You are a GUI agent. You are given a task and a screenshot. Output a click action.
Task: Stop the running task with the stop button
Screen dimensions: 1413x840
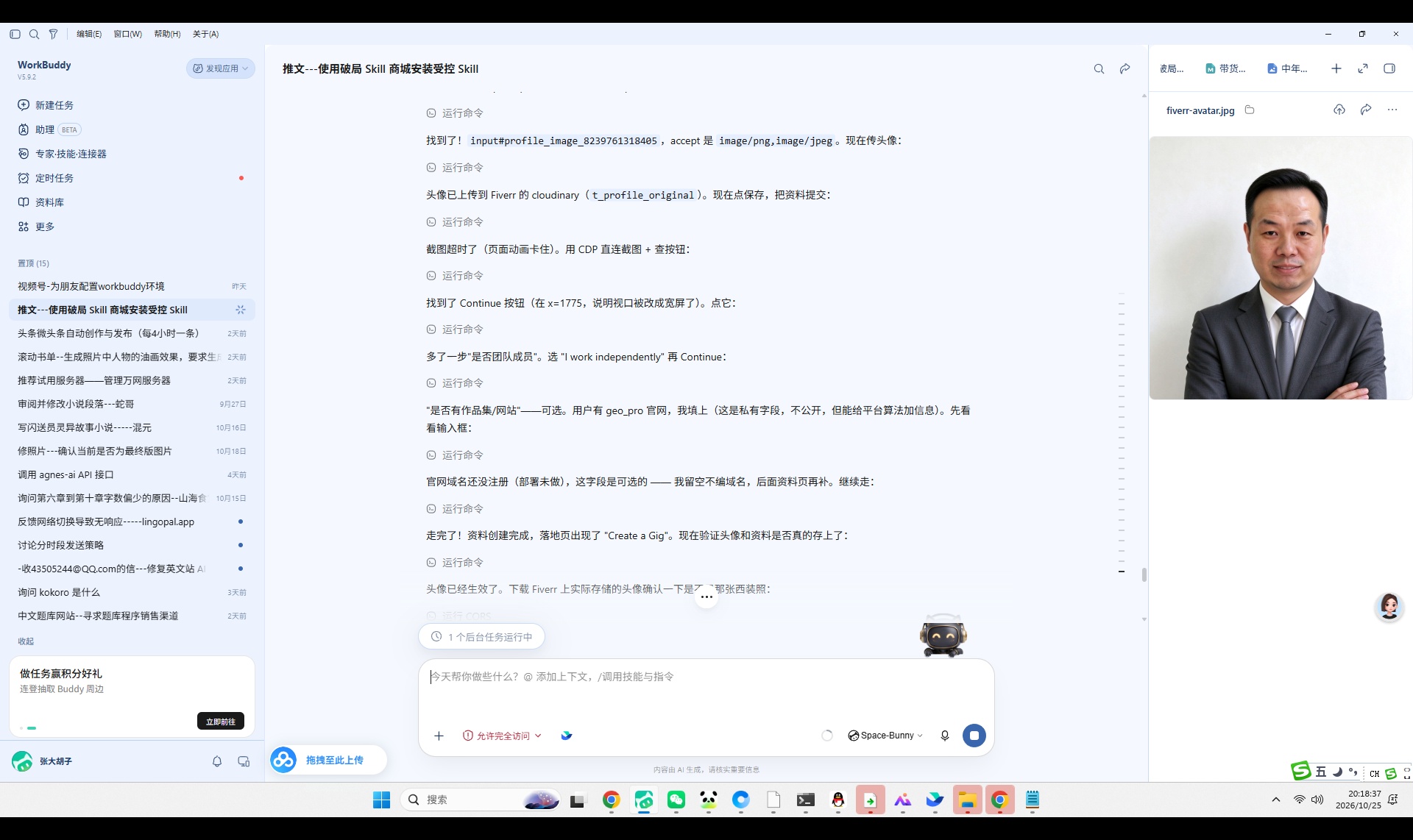point(974,735)
